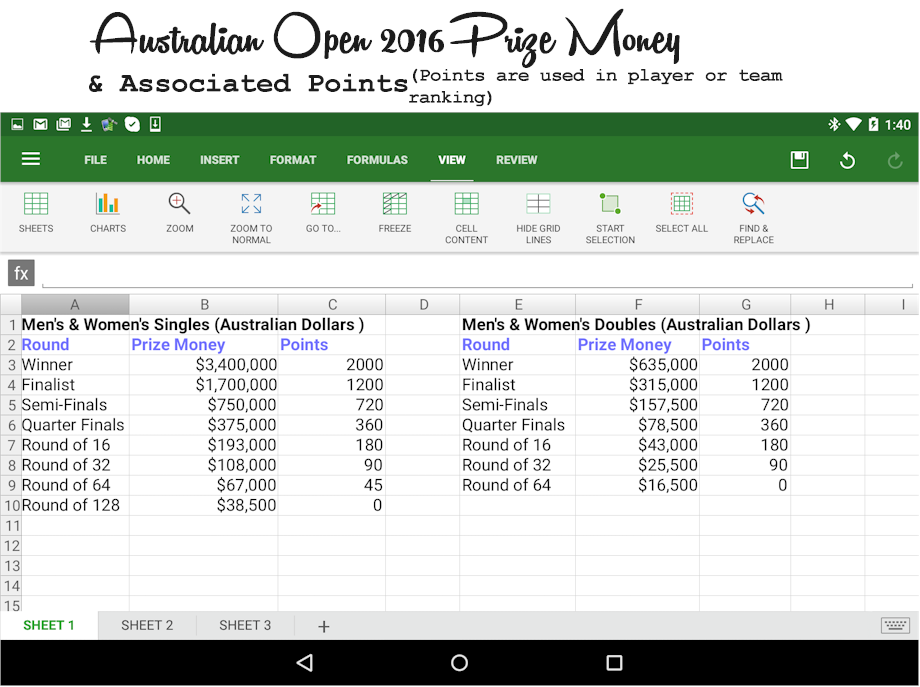Switch to the HOME tab

coord(153,160)
